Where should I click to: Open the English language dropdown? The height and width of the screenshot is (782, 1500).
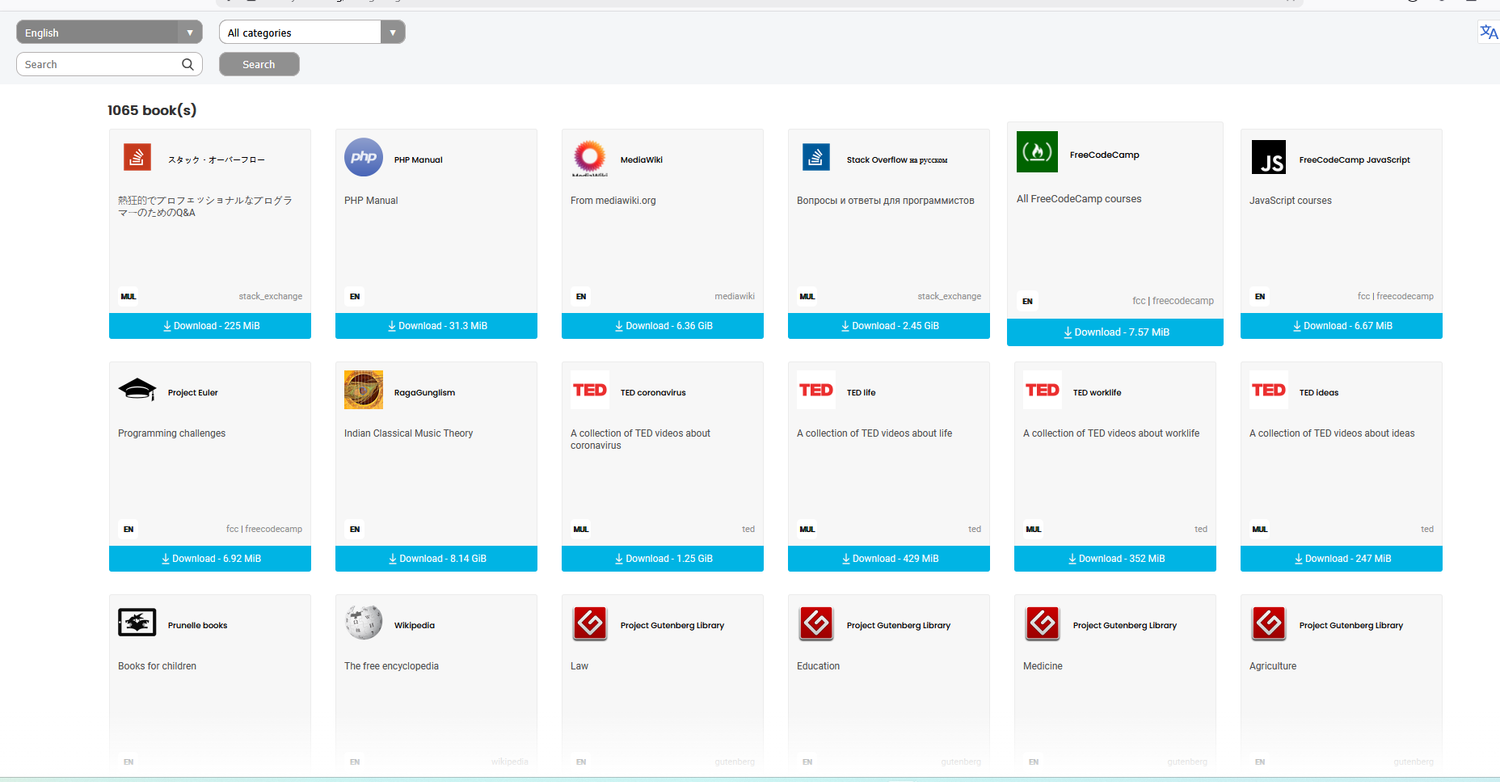coord(109,32)
